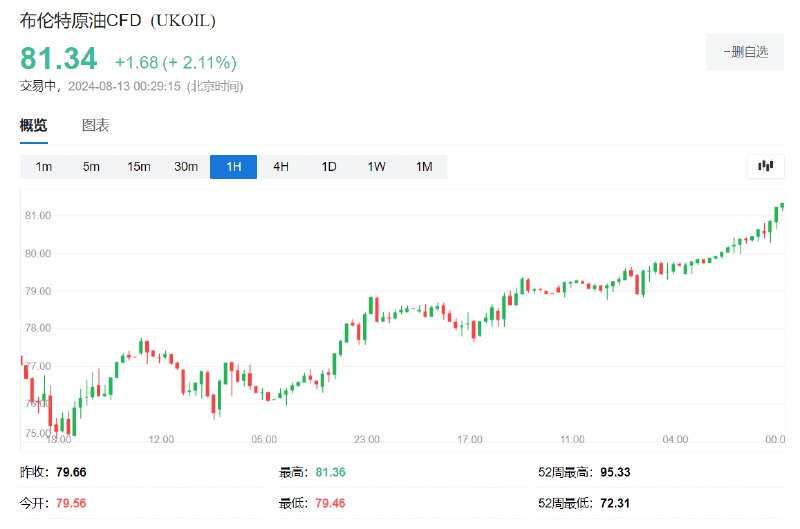Click the 昨收 value 79.66
The height and width of the screenshot is (529, 800).
[x=71, y=472]
